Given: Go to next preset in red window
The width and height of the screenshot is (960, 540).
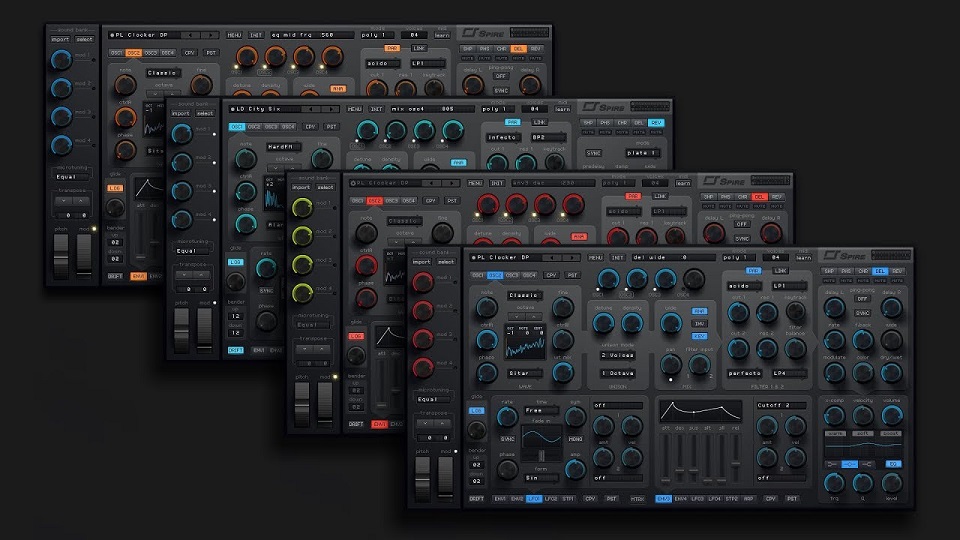Looking at the screenshot, I should pyautogui.click(x=451, y=183).
